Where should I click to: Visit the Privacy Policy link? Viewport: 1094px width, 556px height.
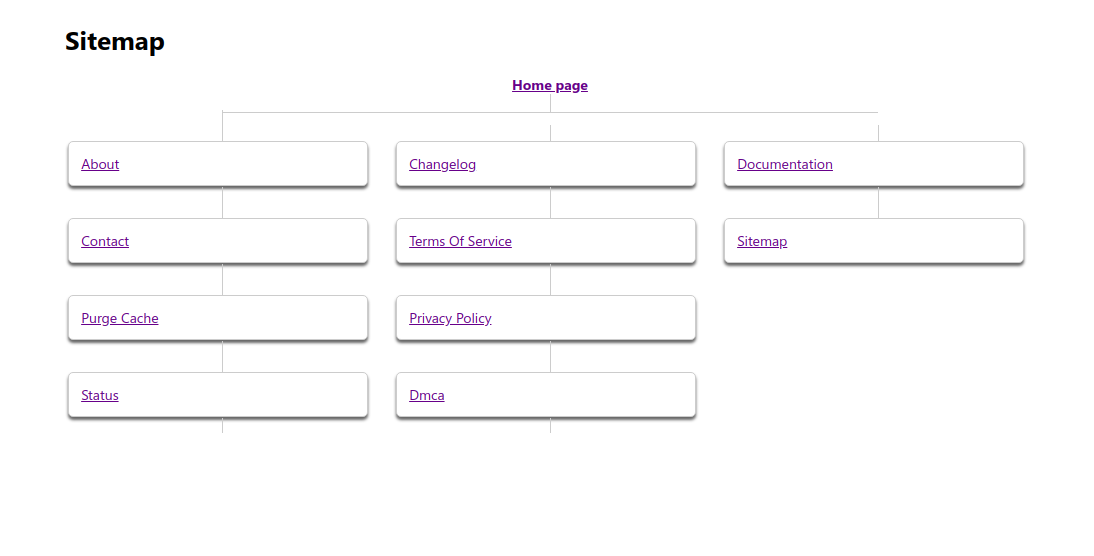(450, 319)
